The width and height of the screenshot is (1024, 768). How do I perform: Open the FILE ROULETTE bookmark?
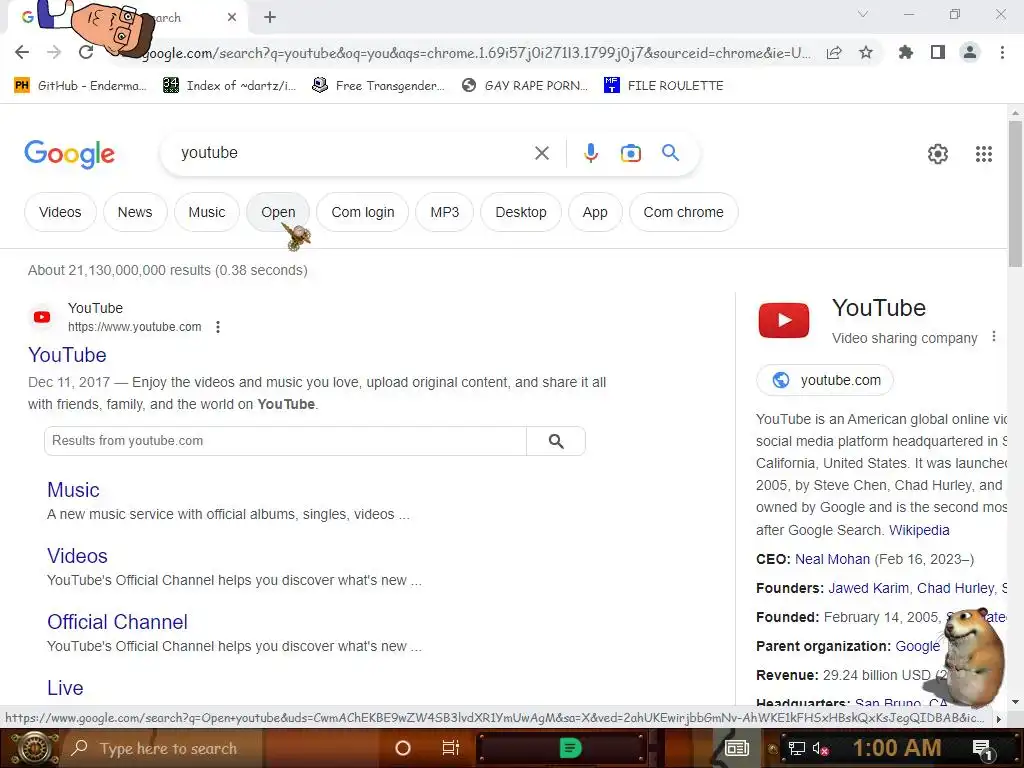click(x=664, y=86)
